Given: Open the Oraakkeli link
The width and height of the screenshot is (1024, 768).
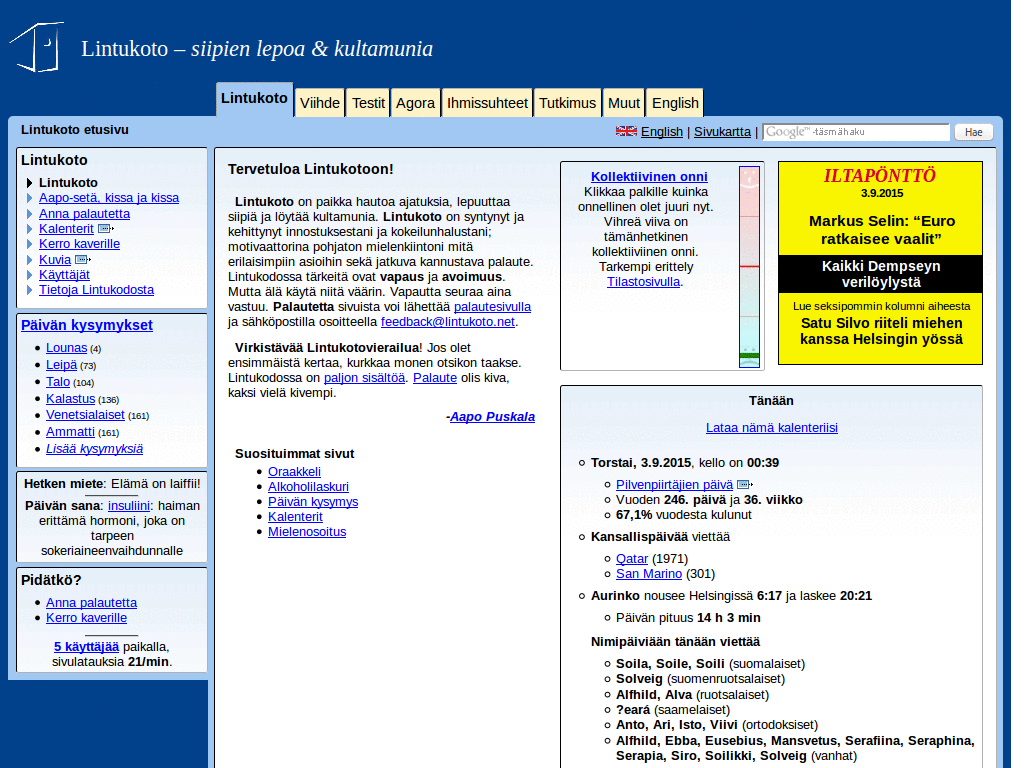Looking at the screenshot, I should (x=294, y=472).
